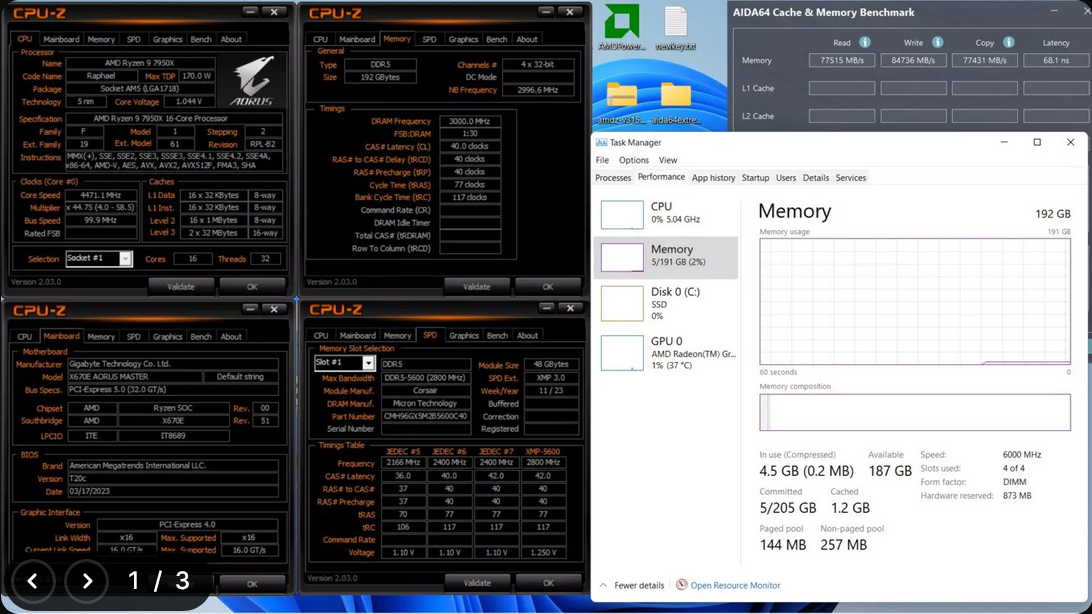Go to previous image with left arrow
Screen dimensions: 1092x614
click(x=32, y=581)
